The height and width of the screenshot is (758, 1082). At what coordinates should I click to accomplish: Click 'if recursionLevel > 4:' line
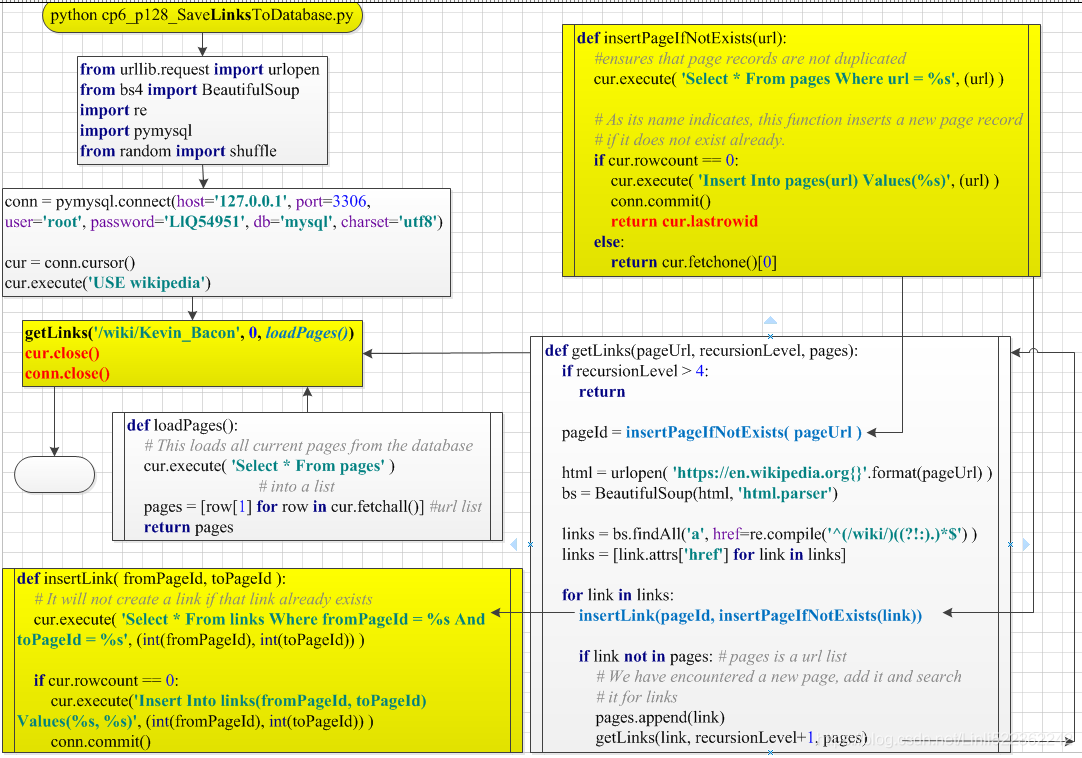click(635, 371)
